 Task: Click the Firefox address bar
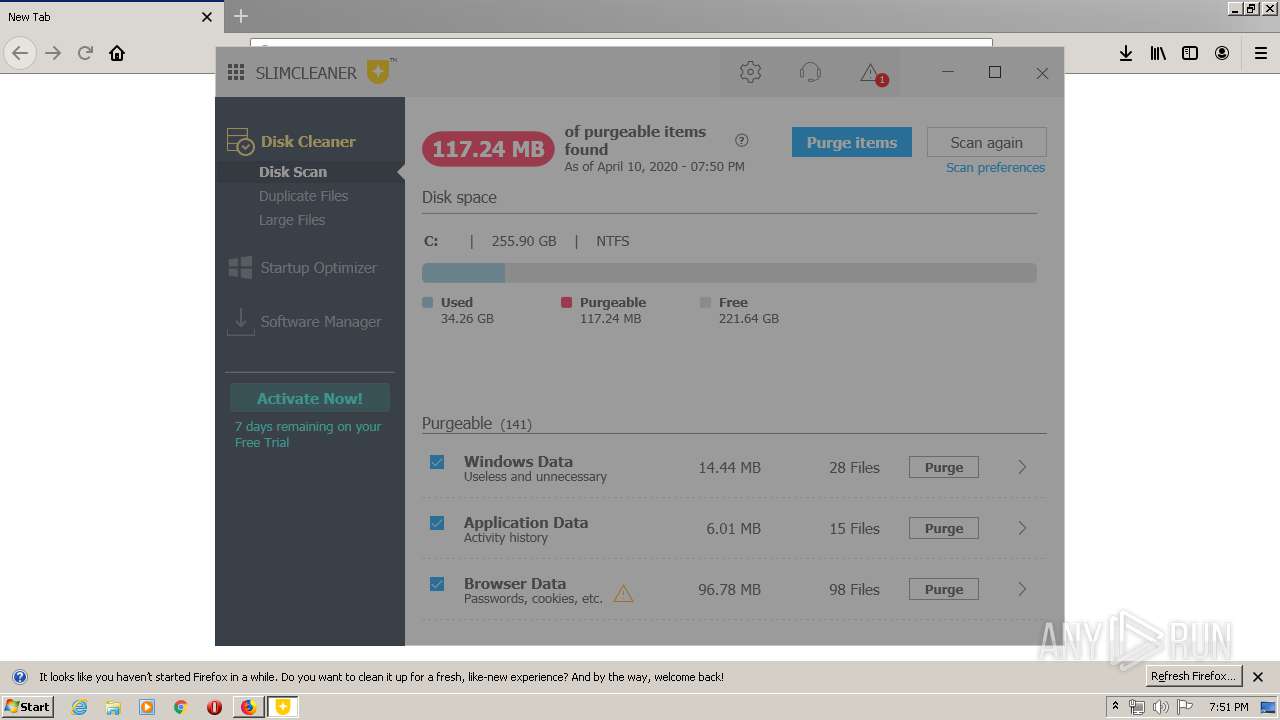point(621,43)
